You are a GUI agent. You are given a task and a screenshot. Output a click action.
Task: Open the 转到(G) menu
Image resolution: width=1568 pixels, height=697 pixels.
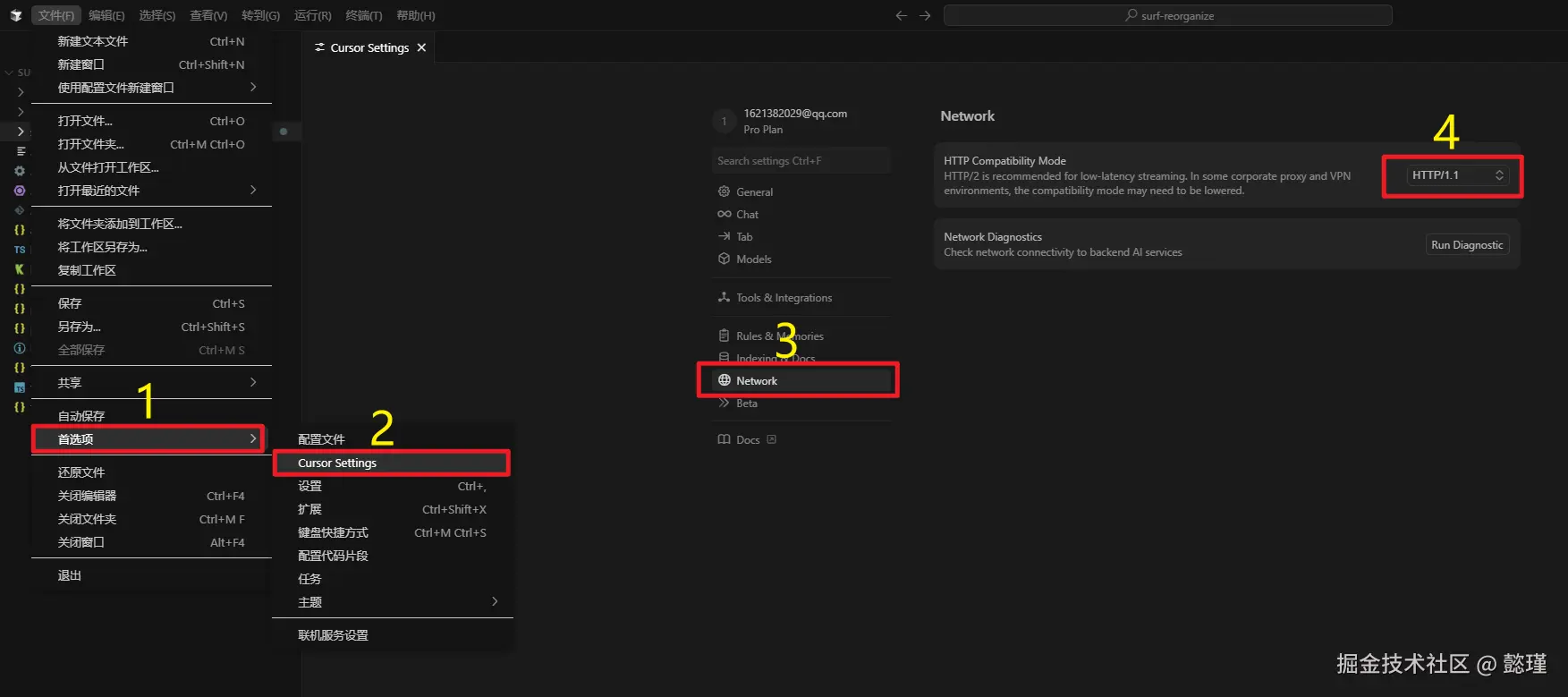[260, 15]
